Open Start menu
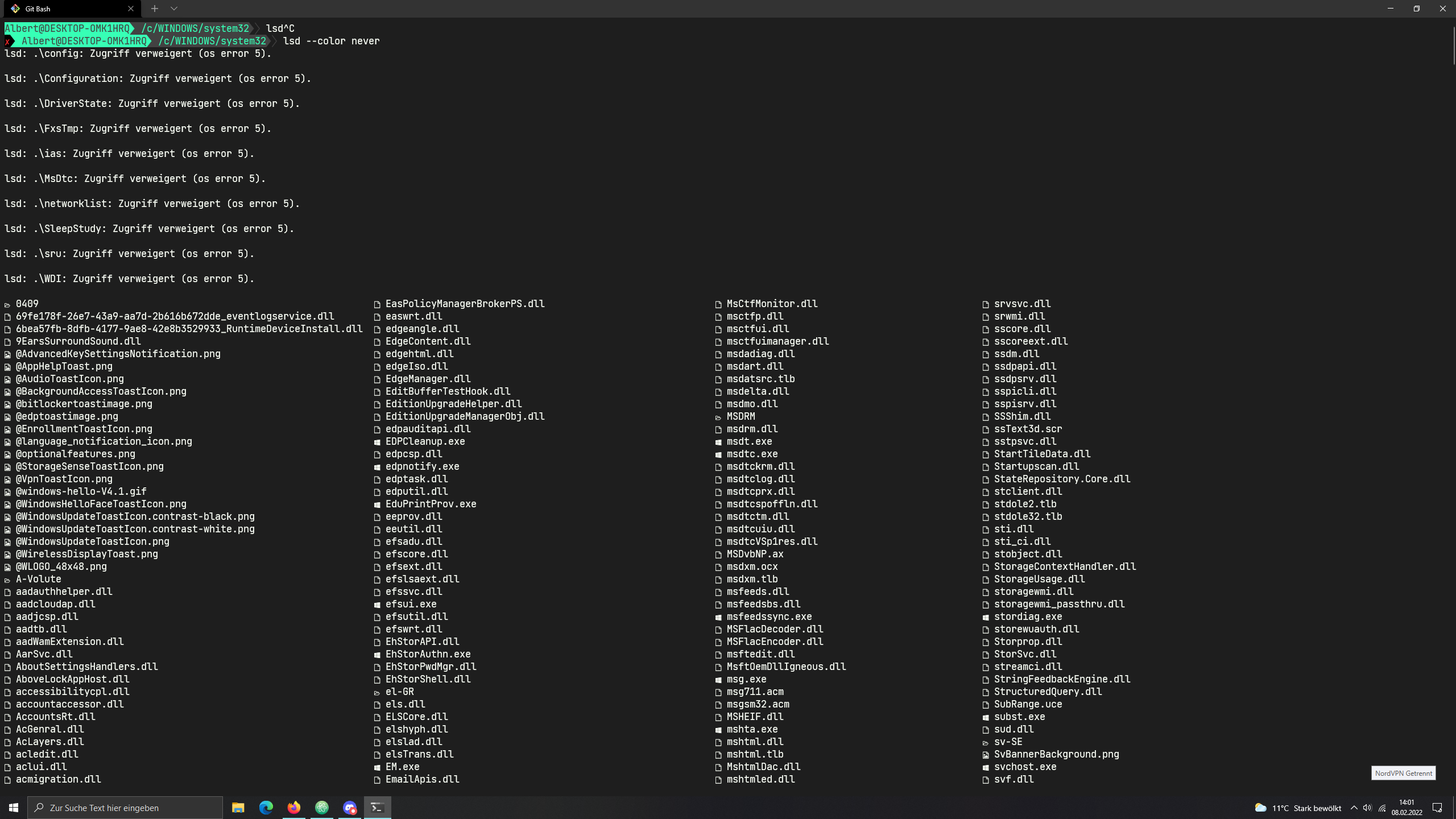 tap(13, 807)
